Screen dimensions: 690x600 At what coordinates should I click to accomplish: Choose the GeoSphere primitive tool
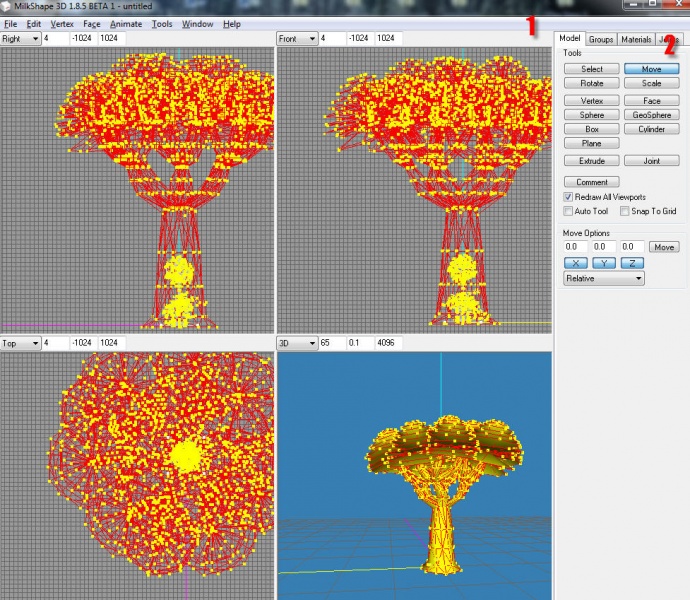[651, 115]
